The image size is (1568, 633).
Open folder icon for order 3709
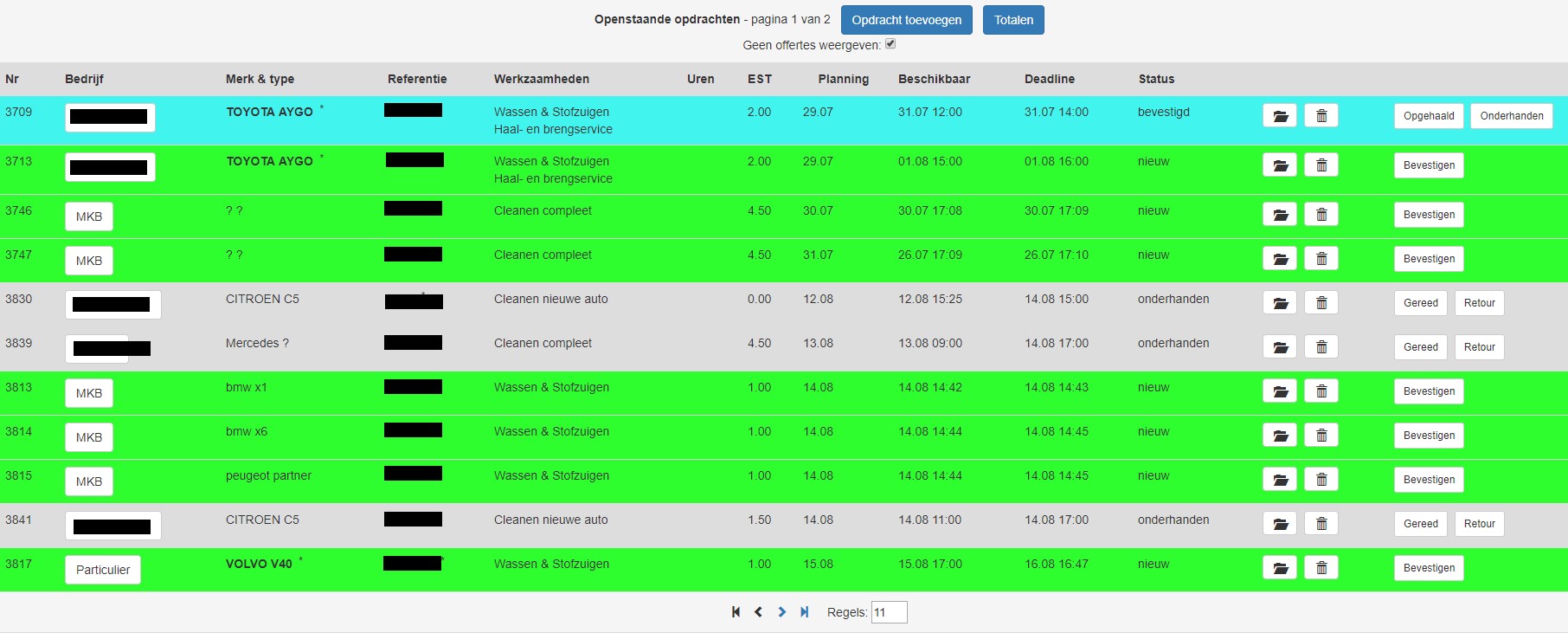[x=1280, y=116]
